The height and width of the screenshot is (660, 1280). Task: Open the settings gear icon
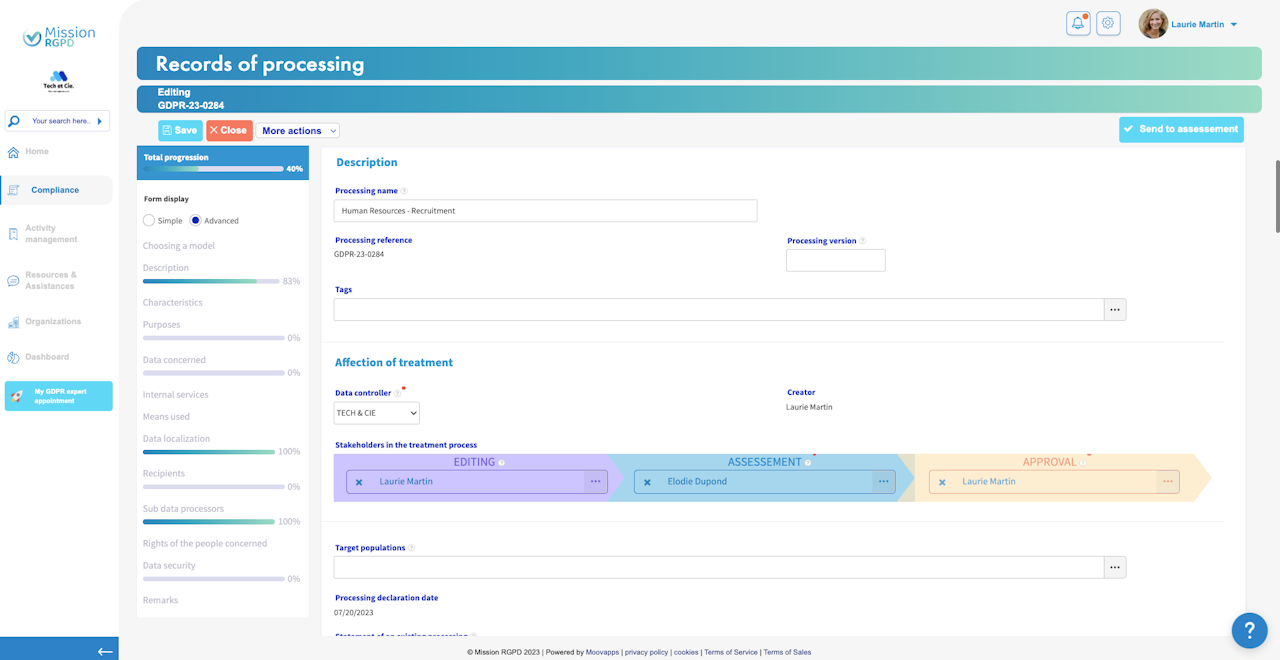(x=1108, y=23)
